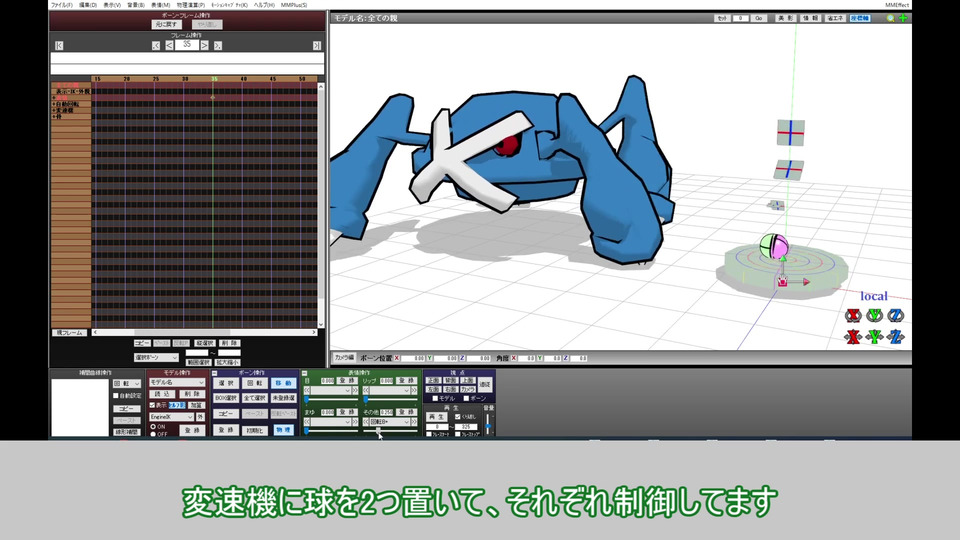Click the local Z rotation axis icon

(x=896, y=315)
